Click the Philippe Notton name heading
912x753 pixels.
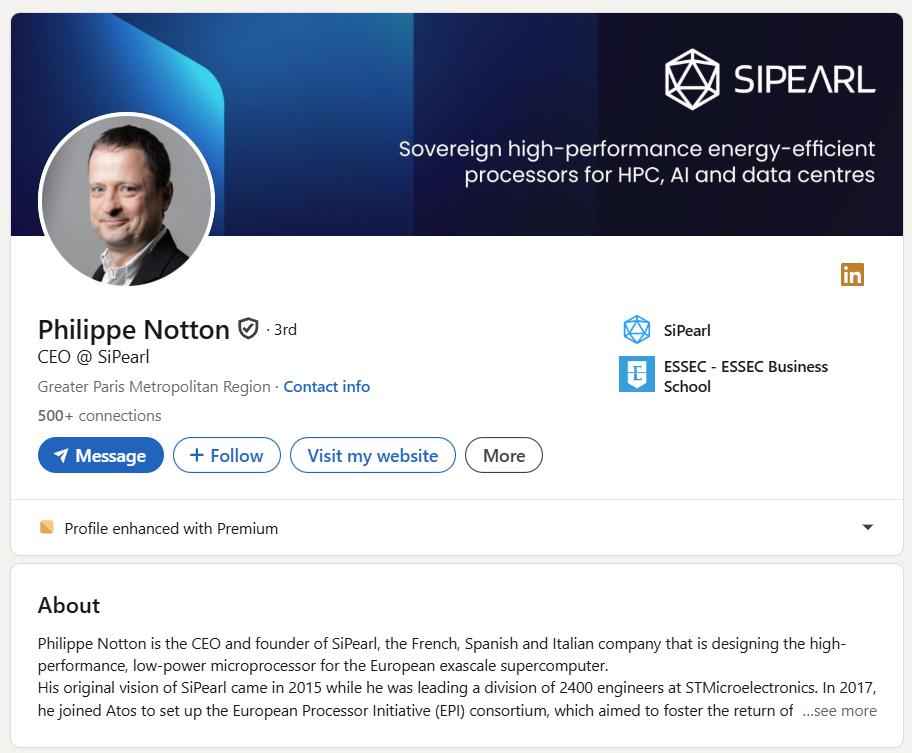point(134,329)
